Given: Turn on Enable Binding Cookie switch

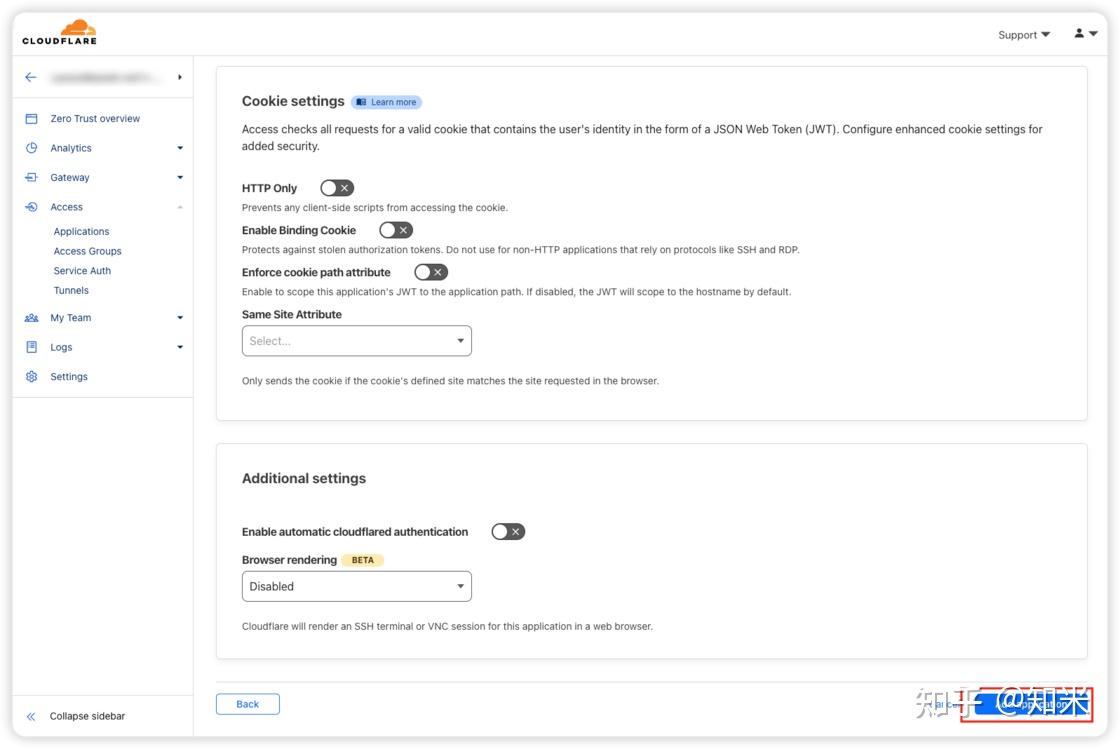Looking at the screenshot, I should 396,230.
